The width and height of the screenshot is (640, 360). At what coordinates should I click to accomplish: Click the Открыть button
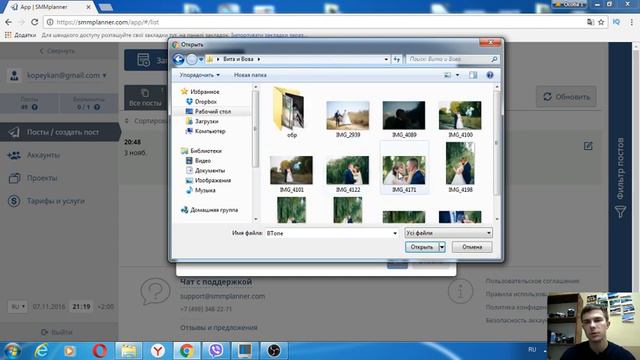[422, 247]
